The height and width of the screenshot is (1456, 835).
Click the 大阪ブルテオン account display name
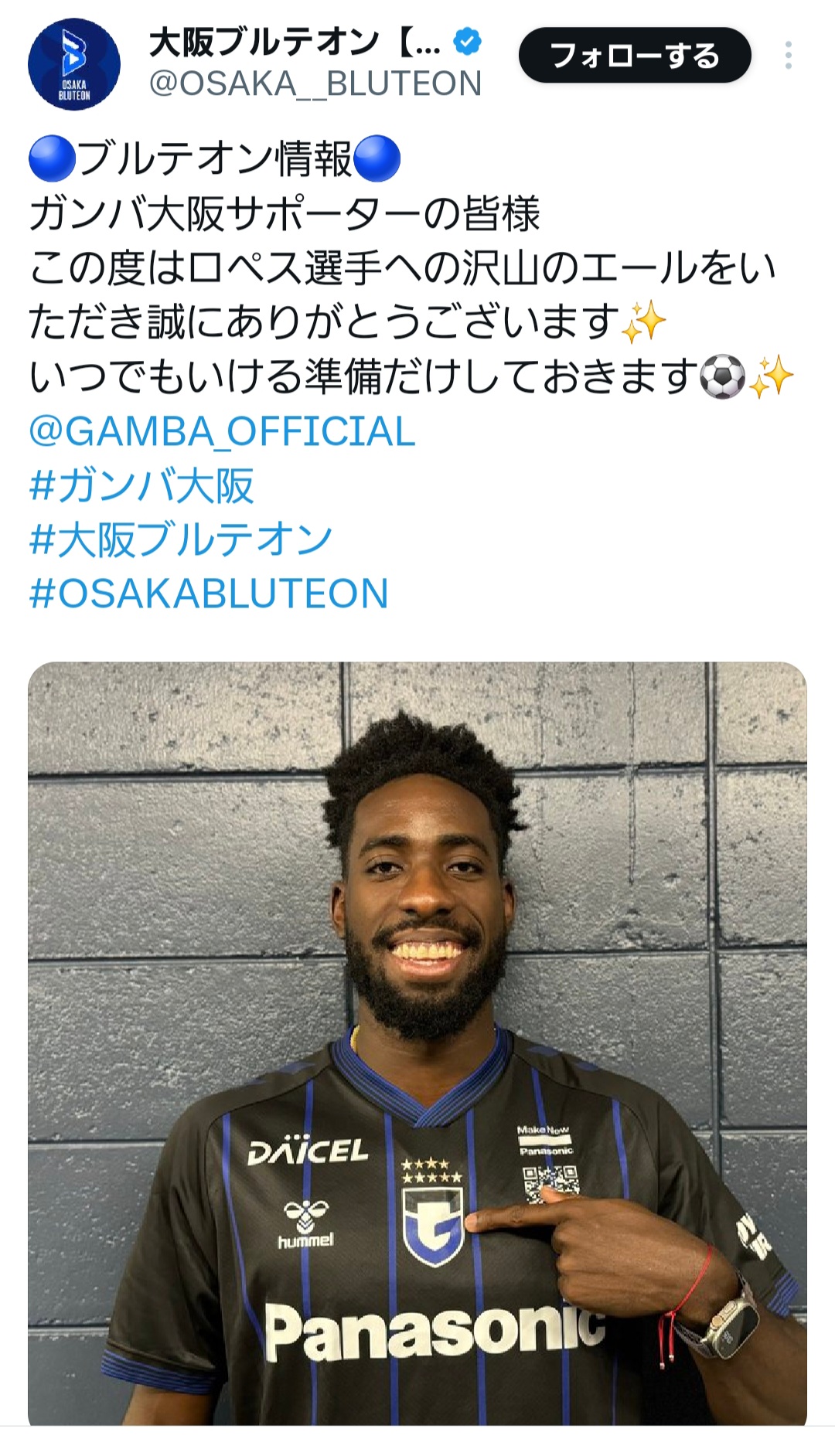[295, 43]
